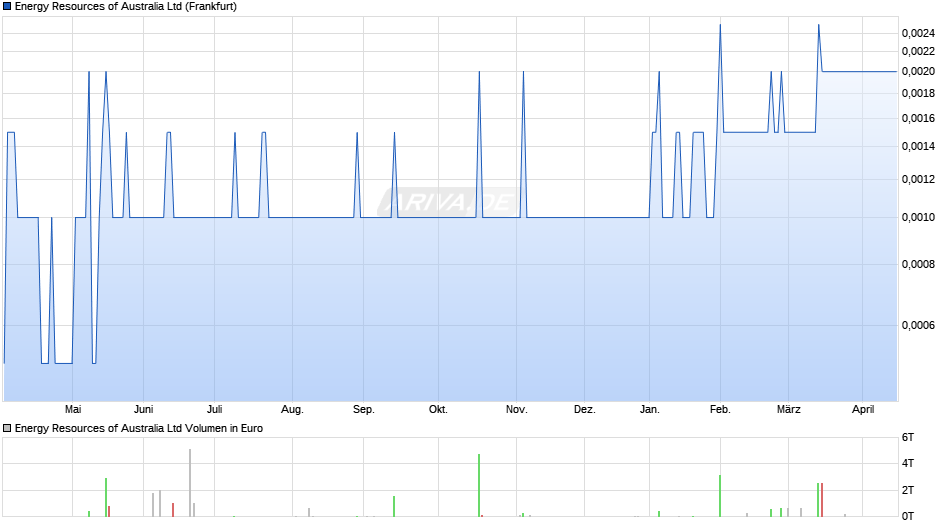Click the 2T volume axis label
This screenshot has width=940, height=526.
pyautogui.click(x=908, y=490)
